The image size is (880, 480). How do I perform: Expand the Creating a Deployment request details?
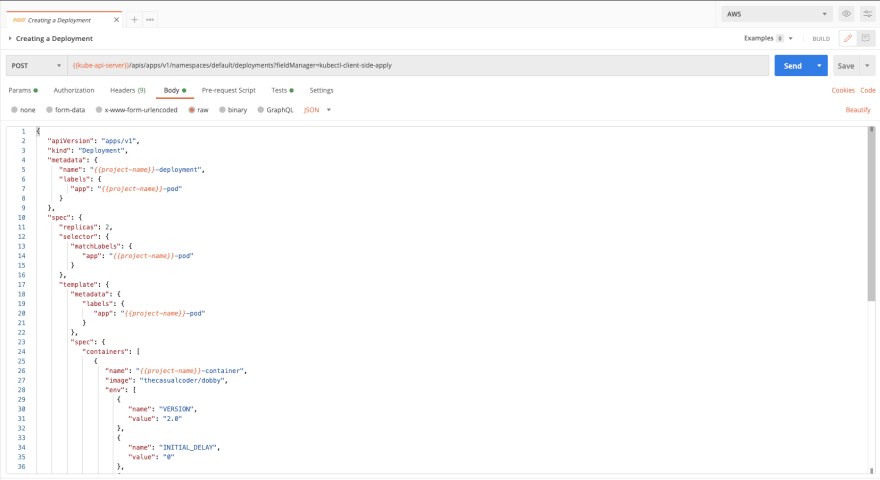pyautogui.click(x=10, y=38)
